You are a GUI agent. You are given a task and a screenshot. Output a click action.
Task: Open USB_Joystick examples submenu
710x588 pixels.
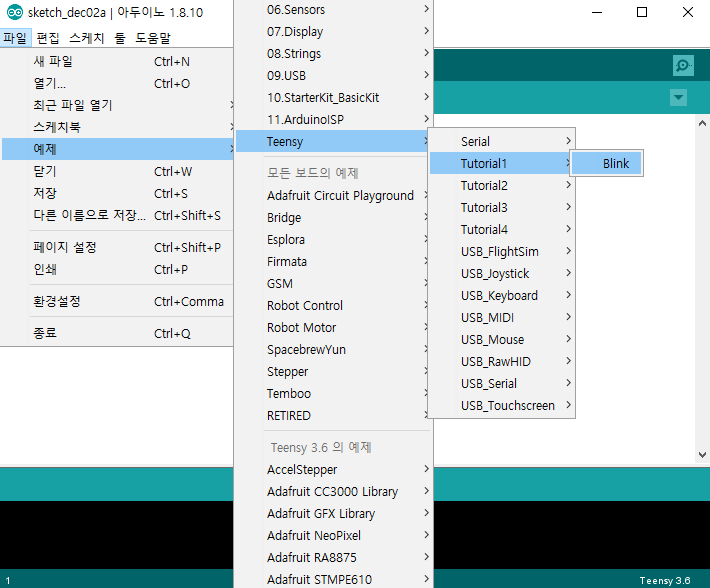[502, 273]
